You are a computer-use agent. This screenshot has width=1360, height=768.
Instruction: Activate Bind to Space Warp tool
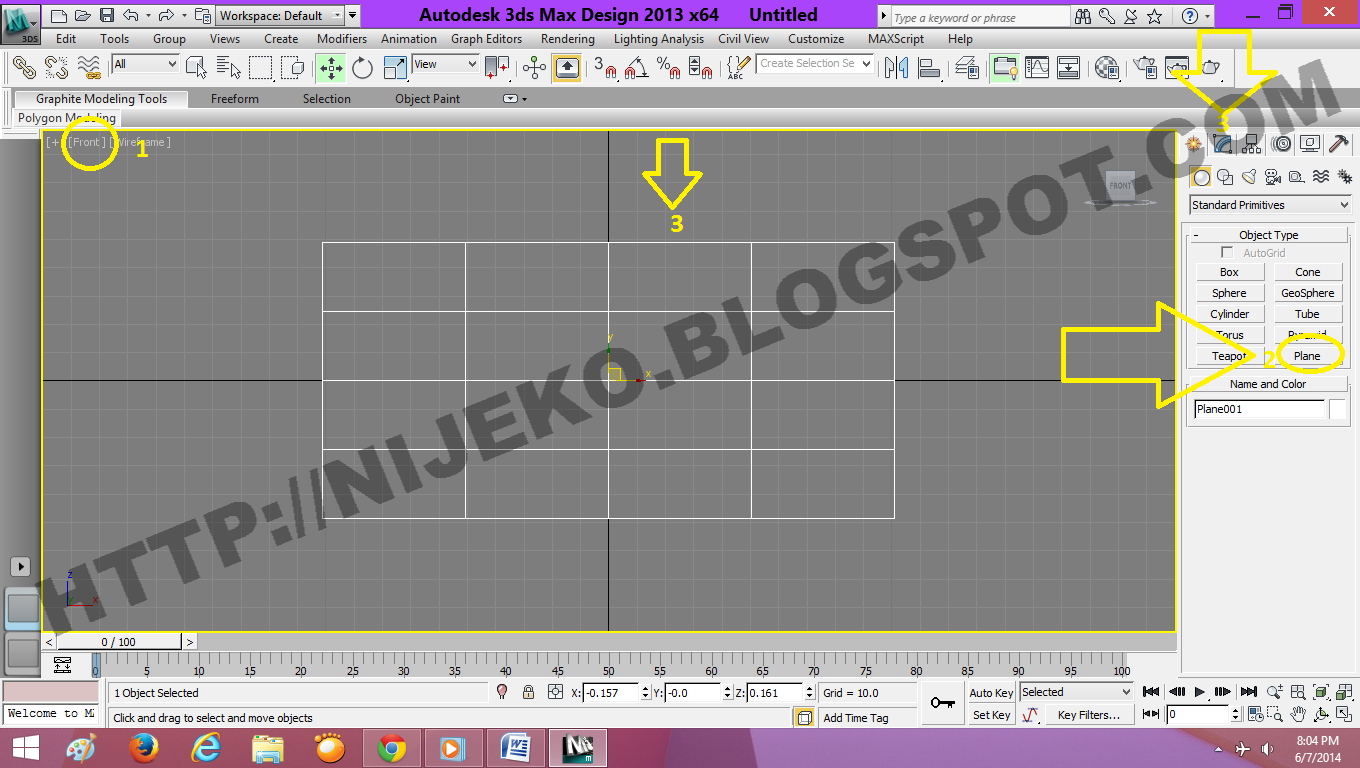90,67
